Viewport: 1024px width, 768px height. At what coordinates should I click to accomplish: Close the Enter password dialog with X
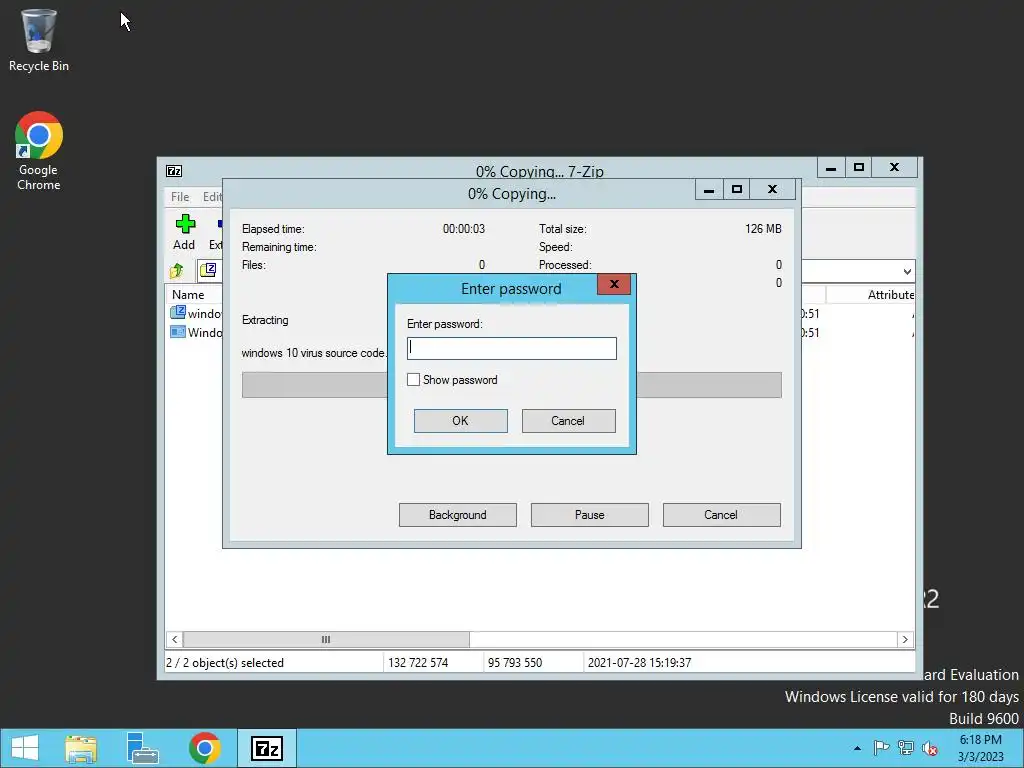[x=614, y=284]
